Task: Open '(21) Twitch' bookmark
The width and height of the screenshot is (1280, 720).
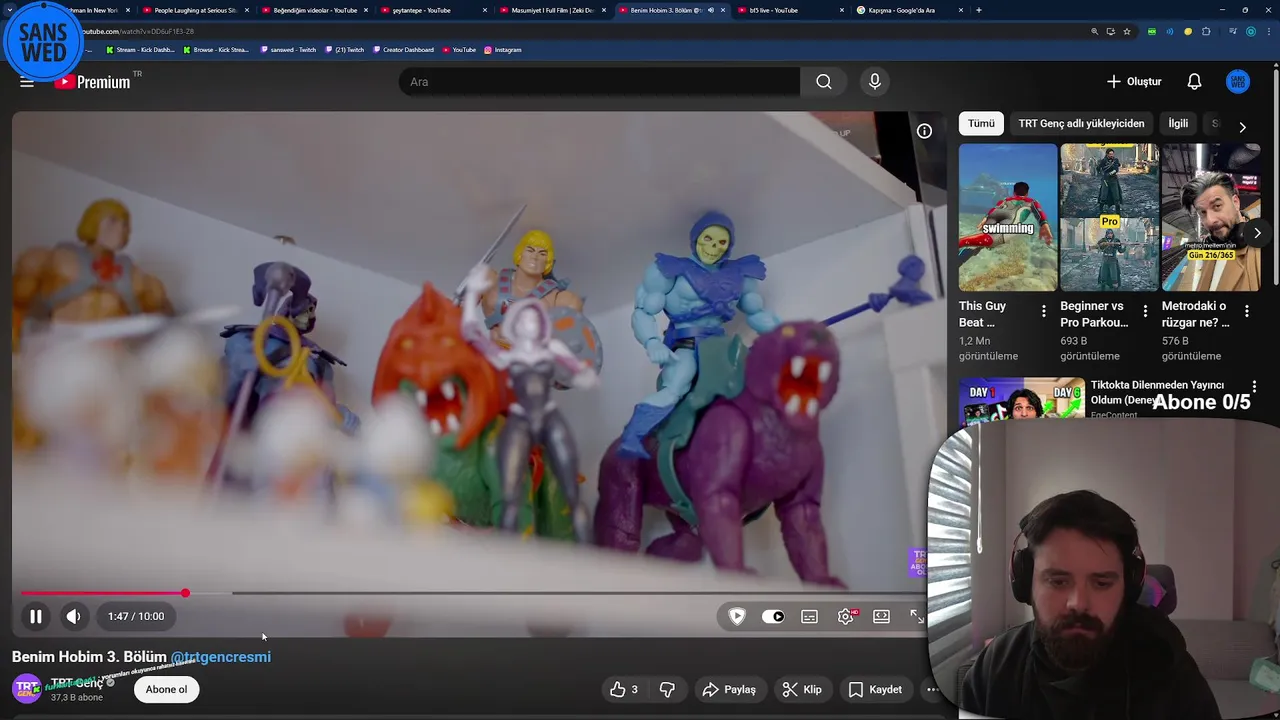Action: coord(345,49)
